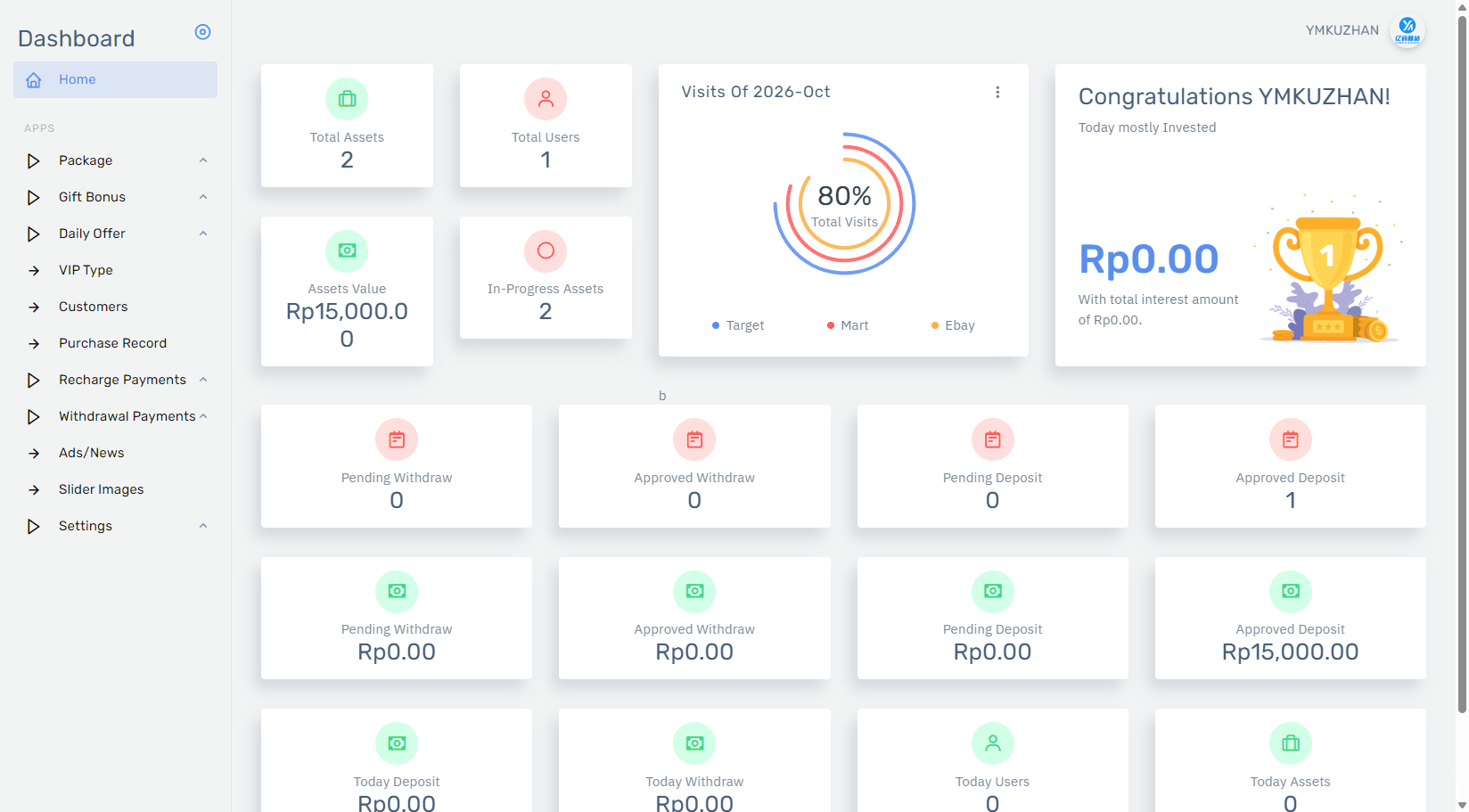This screenshot has width=1469, height=812.
Task: Expand the Recharge Payments chevron
Action: 203,380
